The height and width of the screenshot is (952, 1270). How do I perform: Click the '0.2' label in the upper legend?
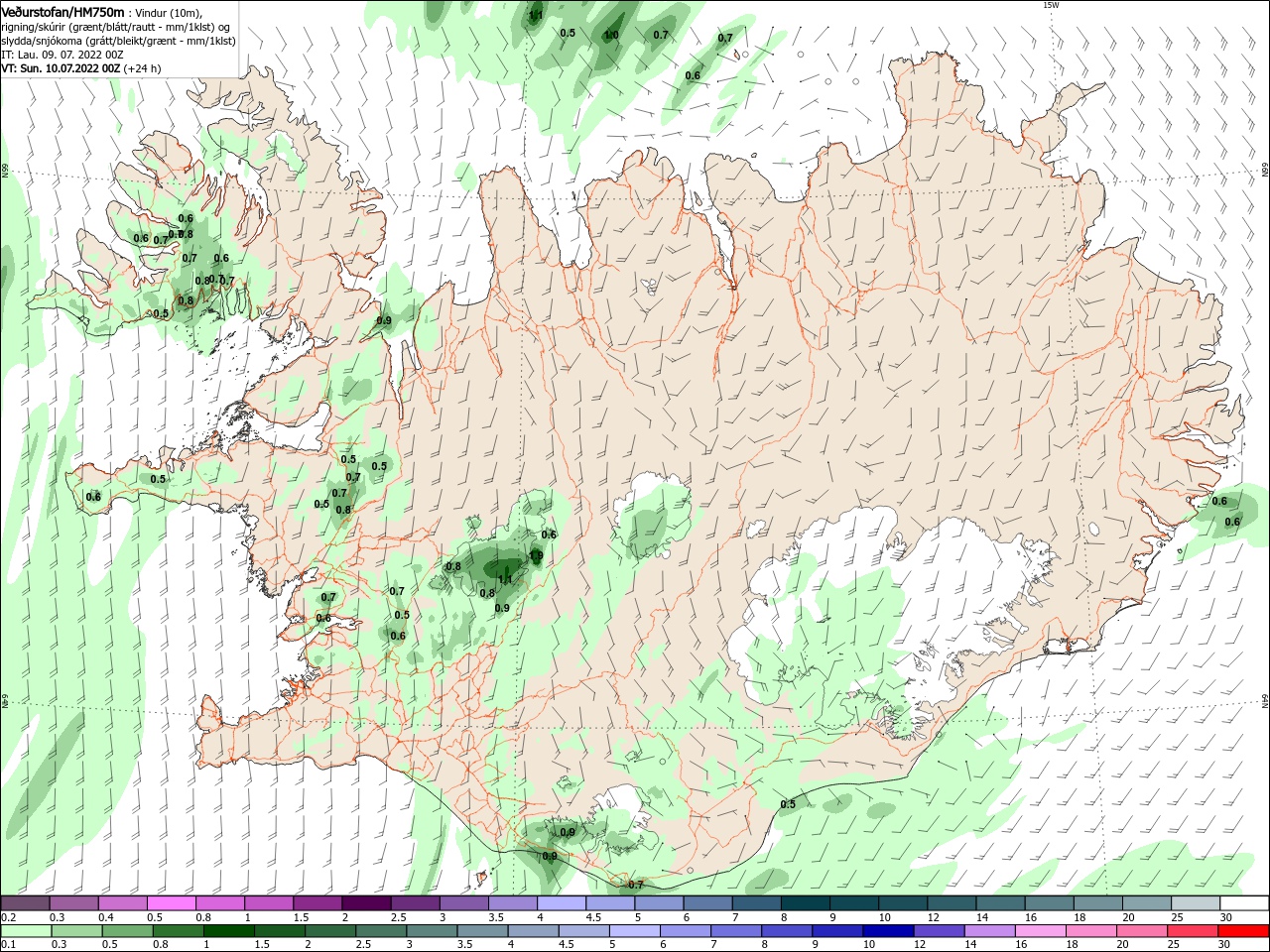[8, 917]
